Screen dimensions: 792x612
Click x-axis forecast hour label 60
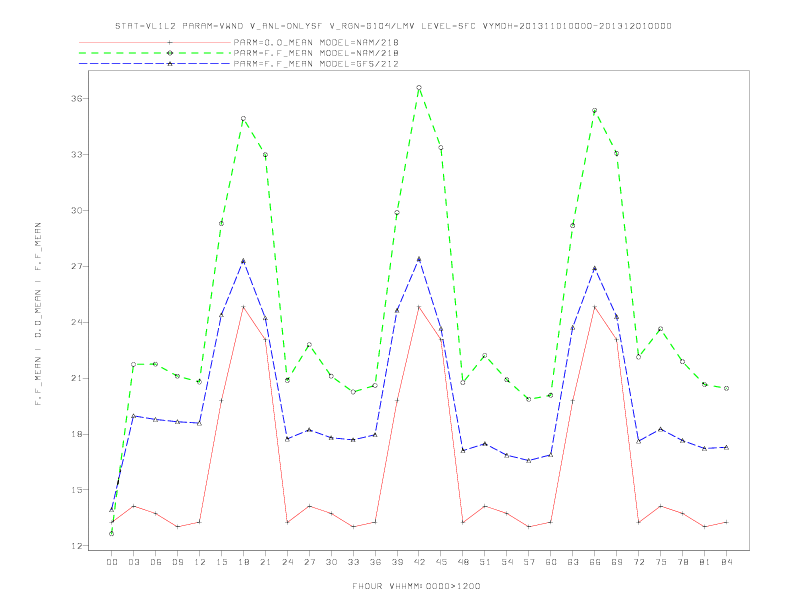(x=551, y=562)
